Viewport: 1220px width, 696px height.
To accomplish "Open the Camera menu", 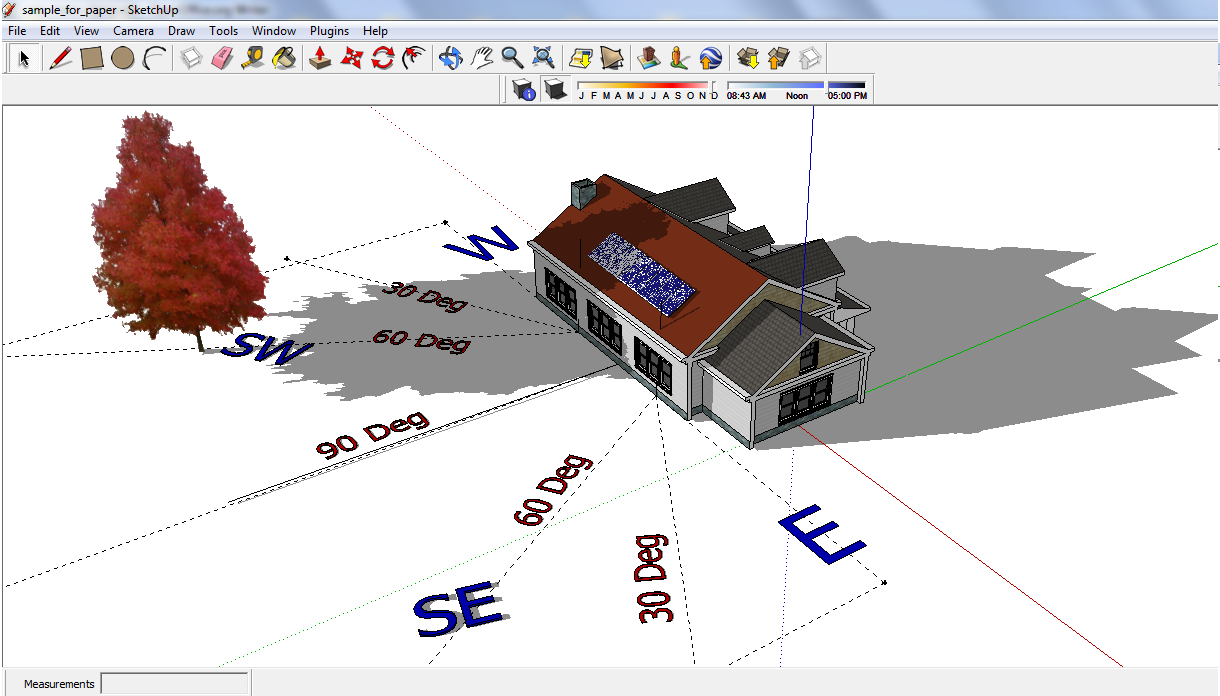I will tap(133, 31).
